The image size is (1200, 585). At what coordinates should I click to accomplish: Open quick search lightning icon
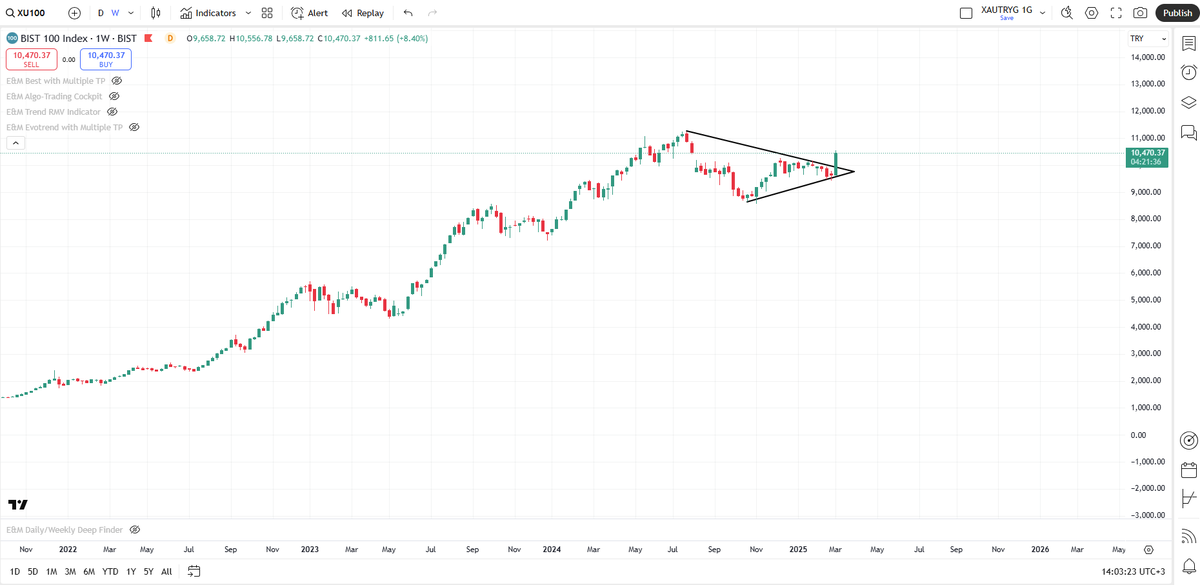pos(1066,13)
